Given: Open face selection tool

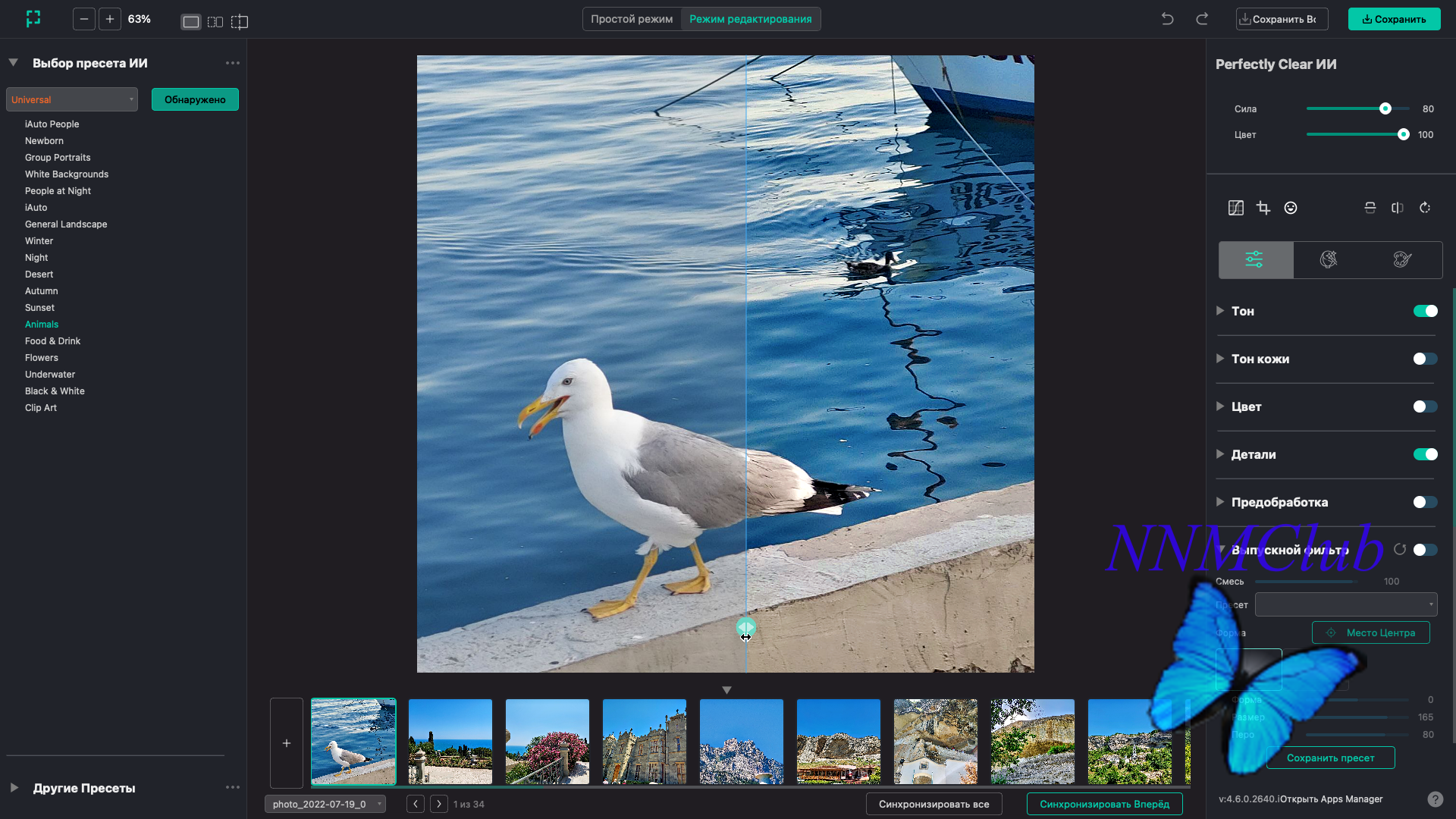Looking at the screenshot, I should (x=1291, y=208).
